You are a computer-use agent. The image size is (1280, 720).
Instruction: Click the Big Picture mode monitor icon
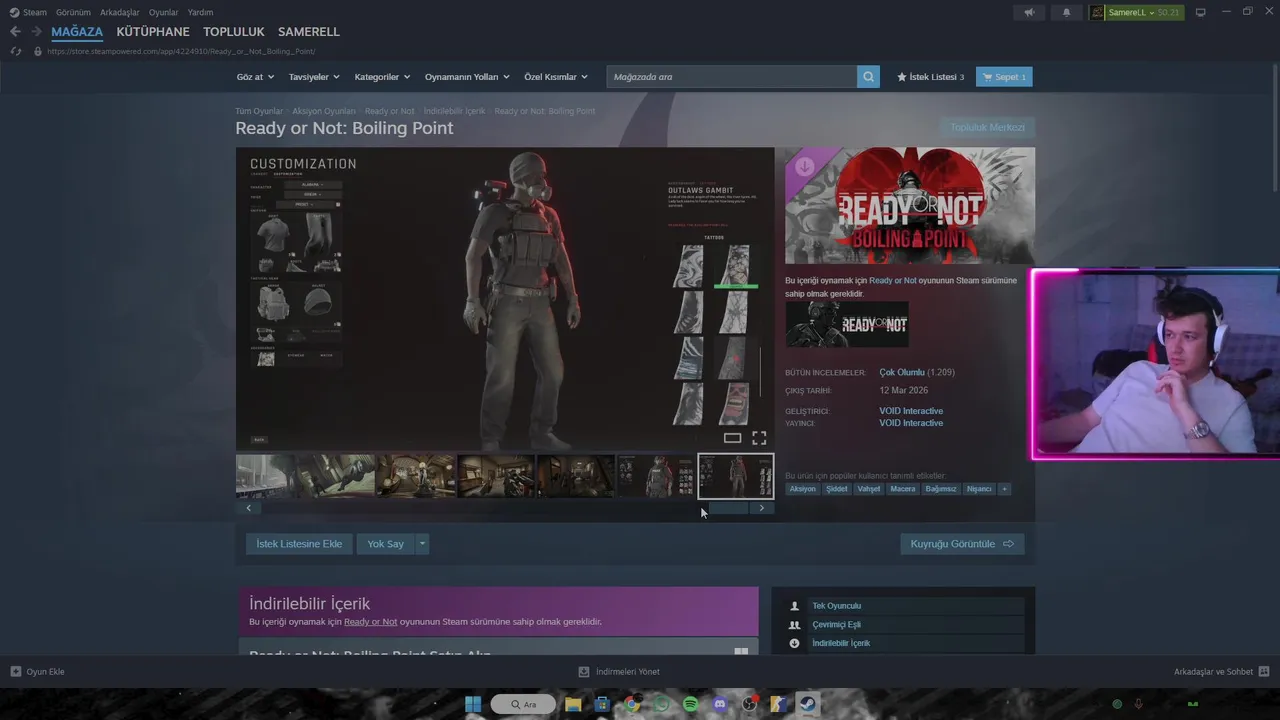tap(1201, 12)
